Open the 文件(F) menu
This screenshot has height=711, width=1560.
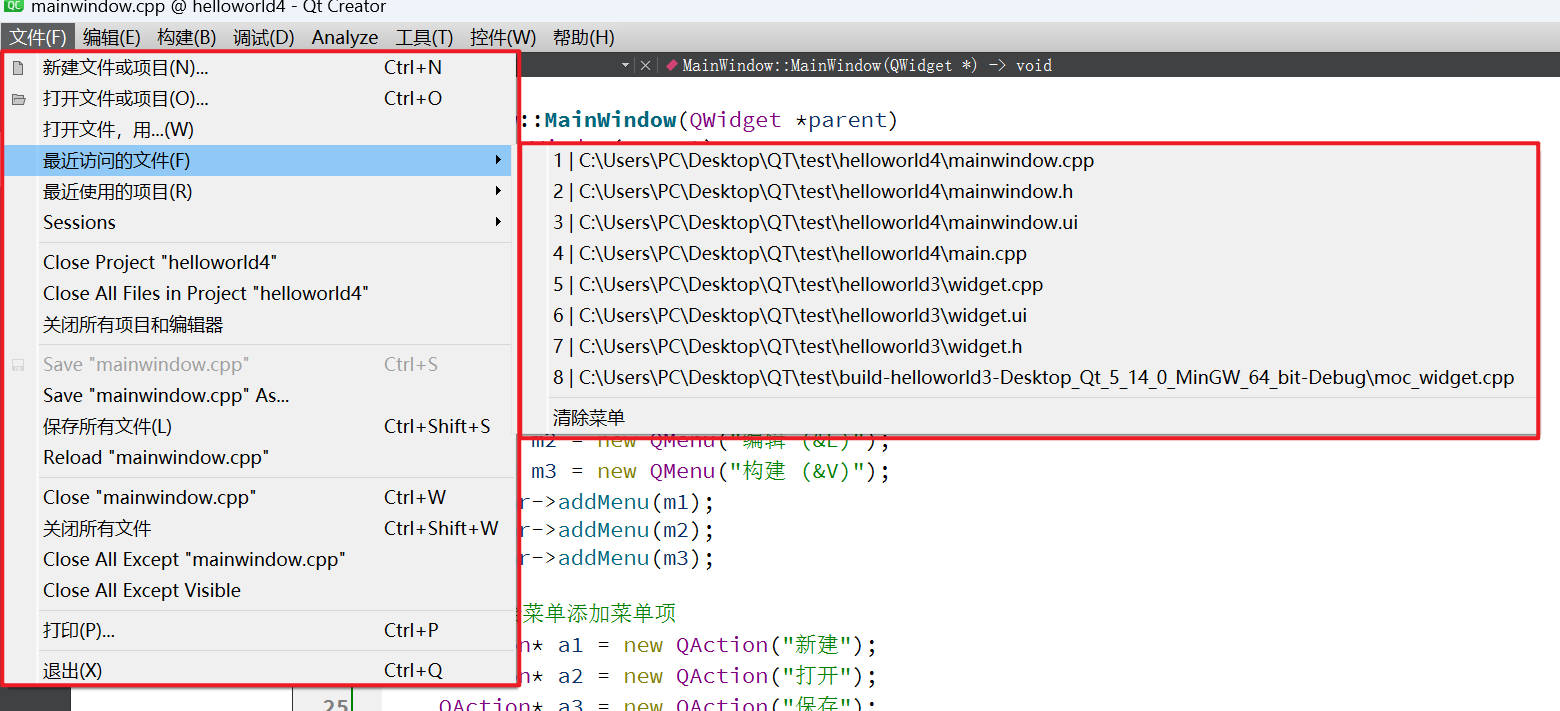38,37
